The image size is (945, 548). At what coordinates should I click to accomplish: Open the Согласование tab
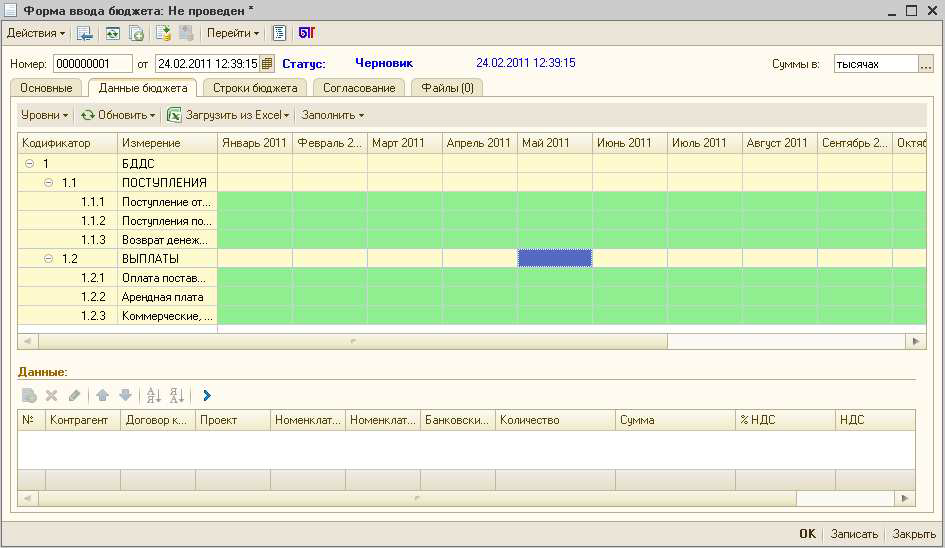[x=359, y=88]
